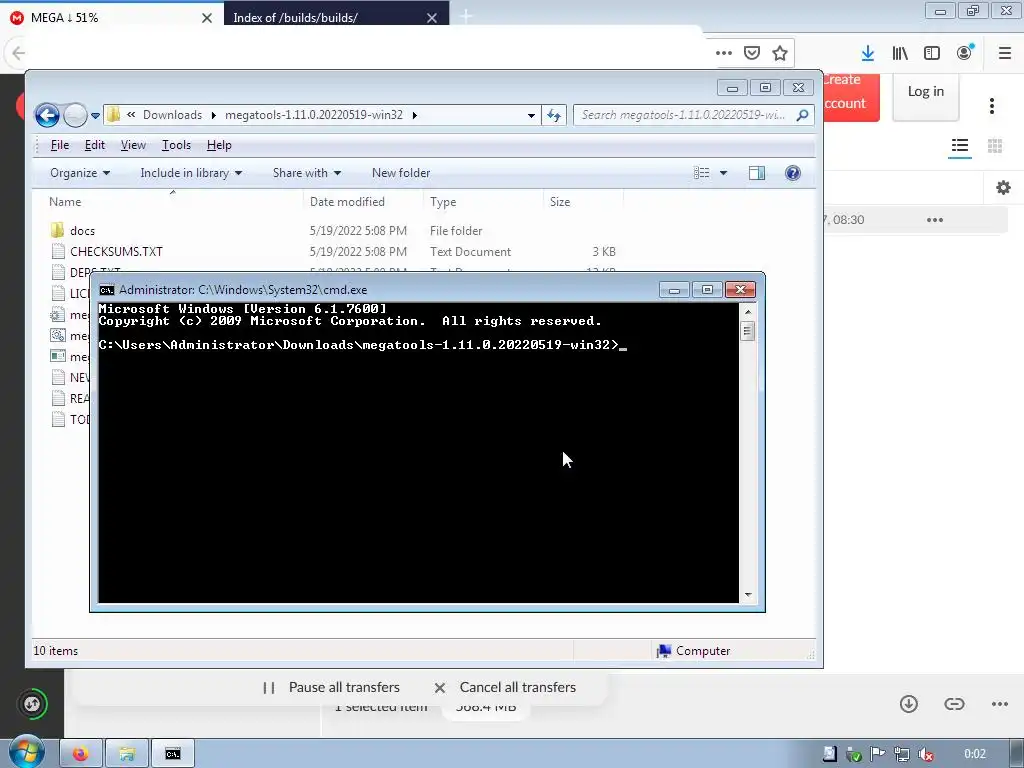The width and height of the screenshot is (1024, 768).
Task: Click the muted volume icon in system tray
Action: [x=925, y=754]
